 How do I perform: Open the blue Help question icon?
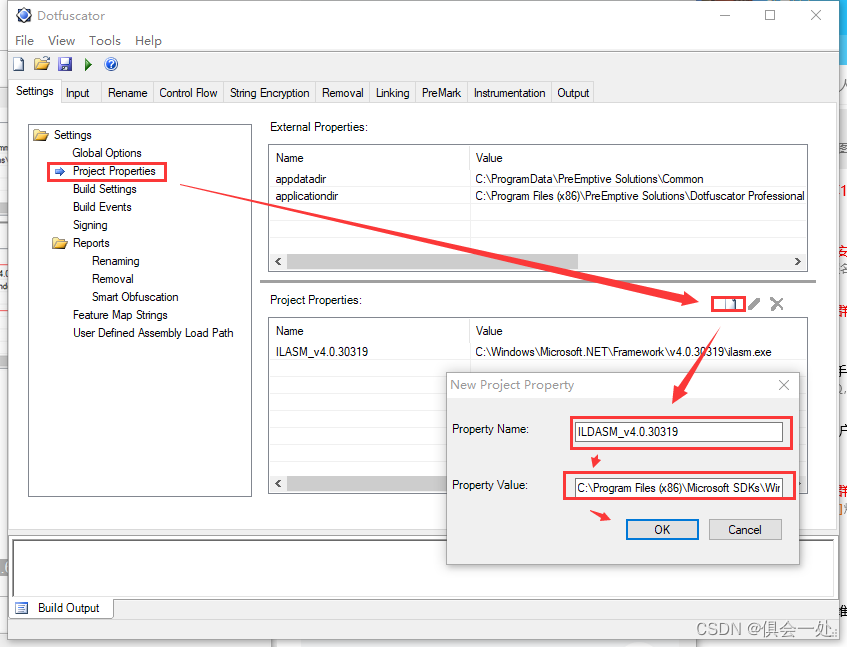111,64
